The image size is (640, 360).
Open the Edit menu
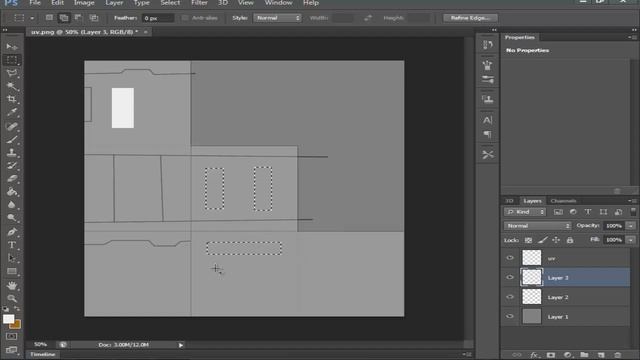coord(57,3)
